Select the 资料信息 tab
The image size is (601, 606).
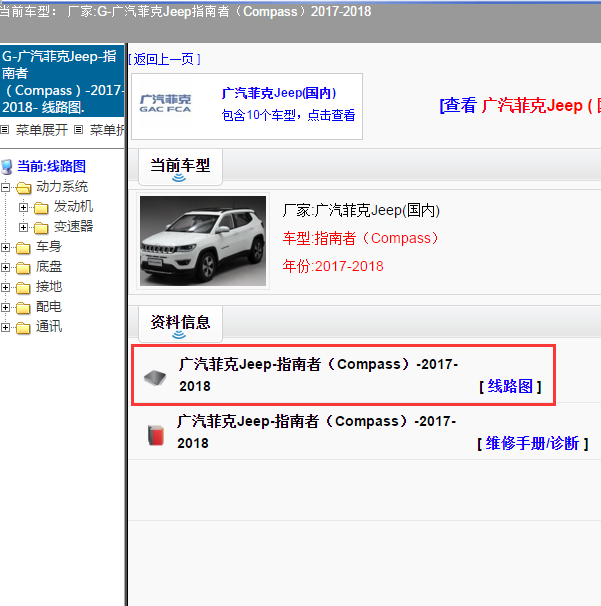(180, 323)
